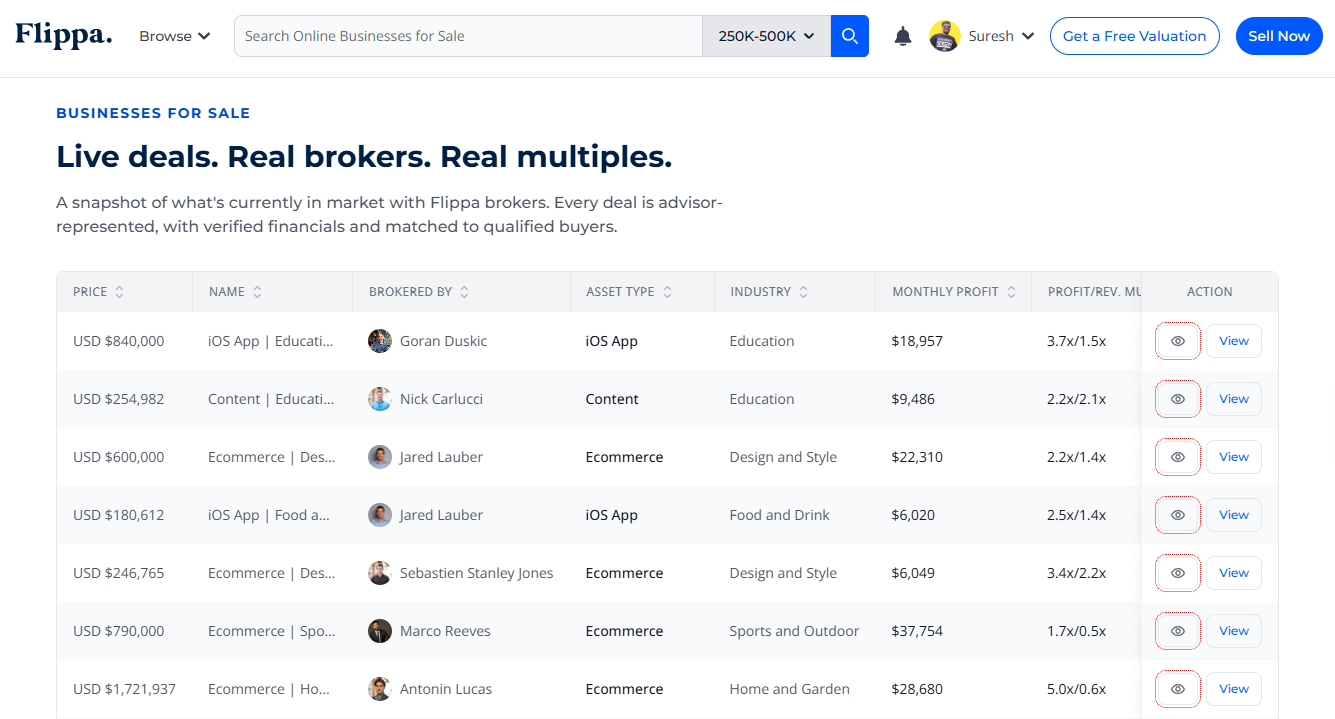Open notifications bell
Viewport: 1335px width, 719px height.
[903, 36]
